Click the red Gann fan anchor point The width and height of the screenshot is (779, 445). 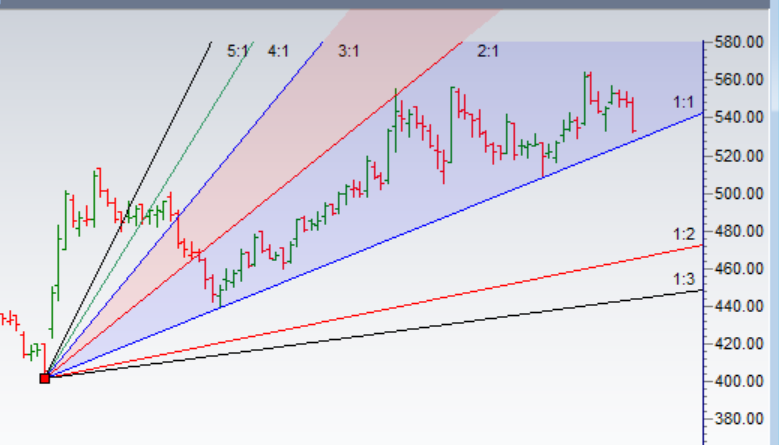pyautogui.click(x=44, y=378)
